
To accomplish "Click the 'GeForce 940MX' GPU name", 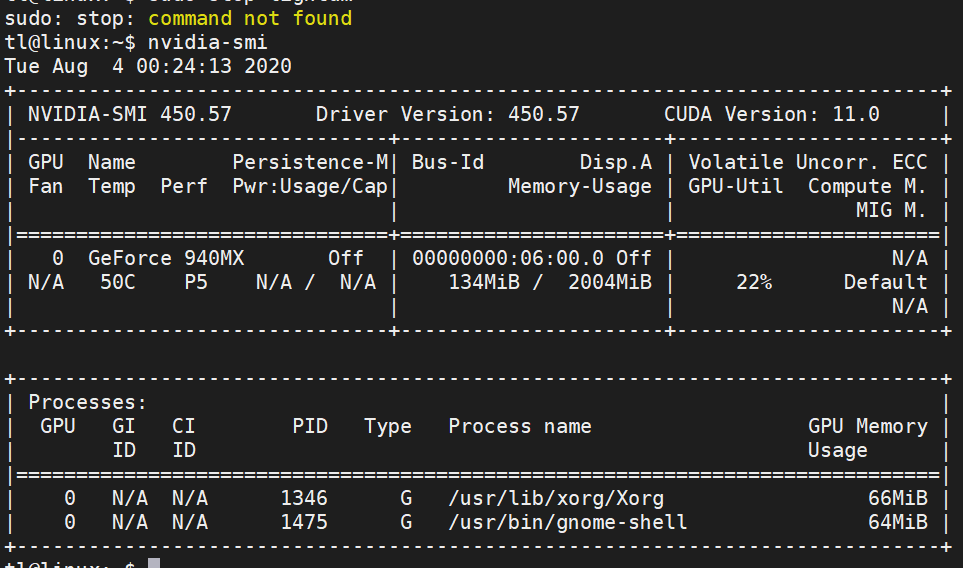I will [x=166, y=258].
